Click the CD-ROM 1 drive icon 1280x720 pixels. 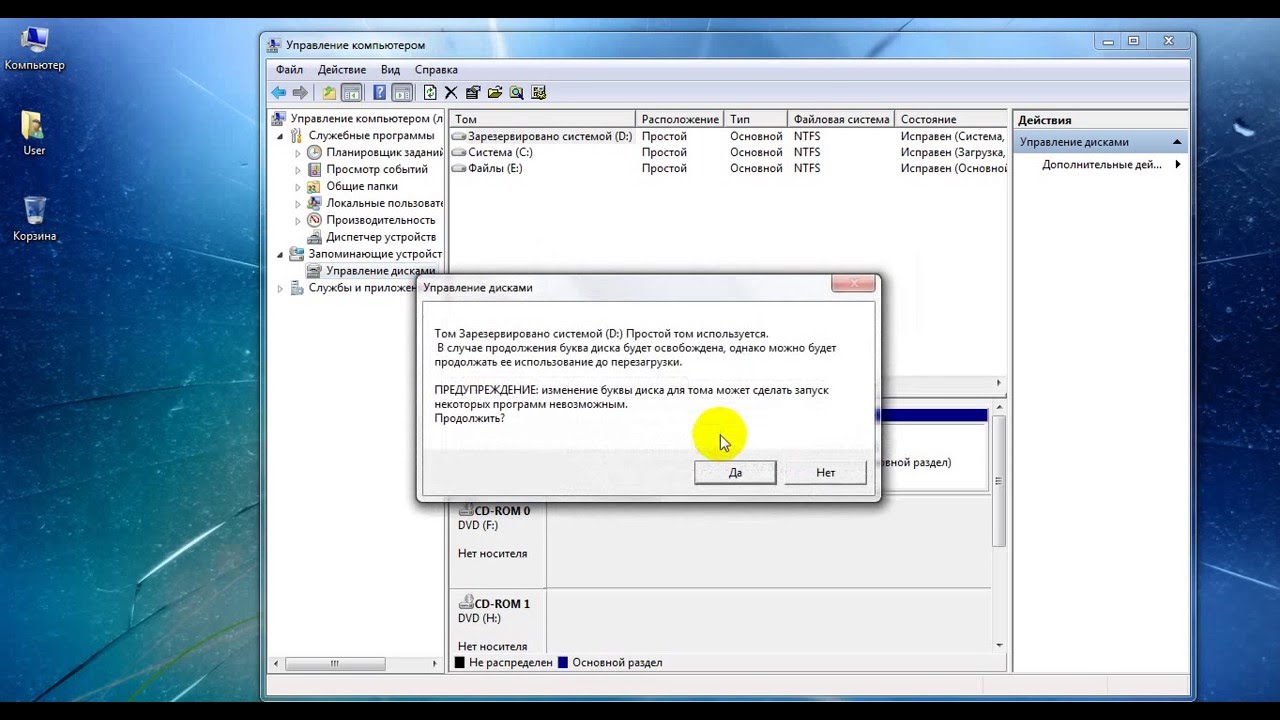pyautogui.click(x=465, y=603)
